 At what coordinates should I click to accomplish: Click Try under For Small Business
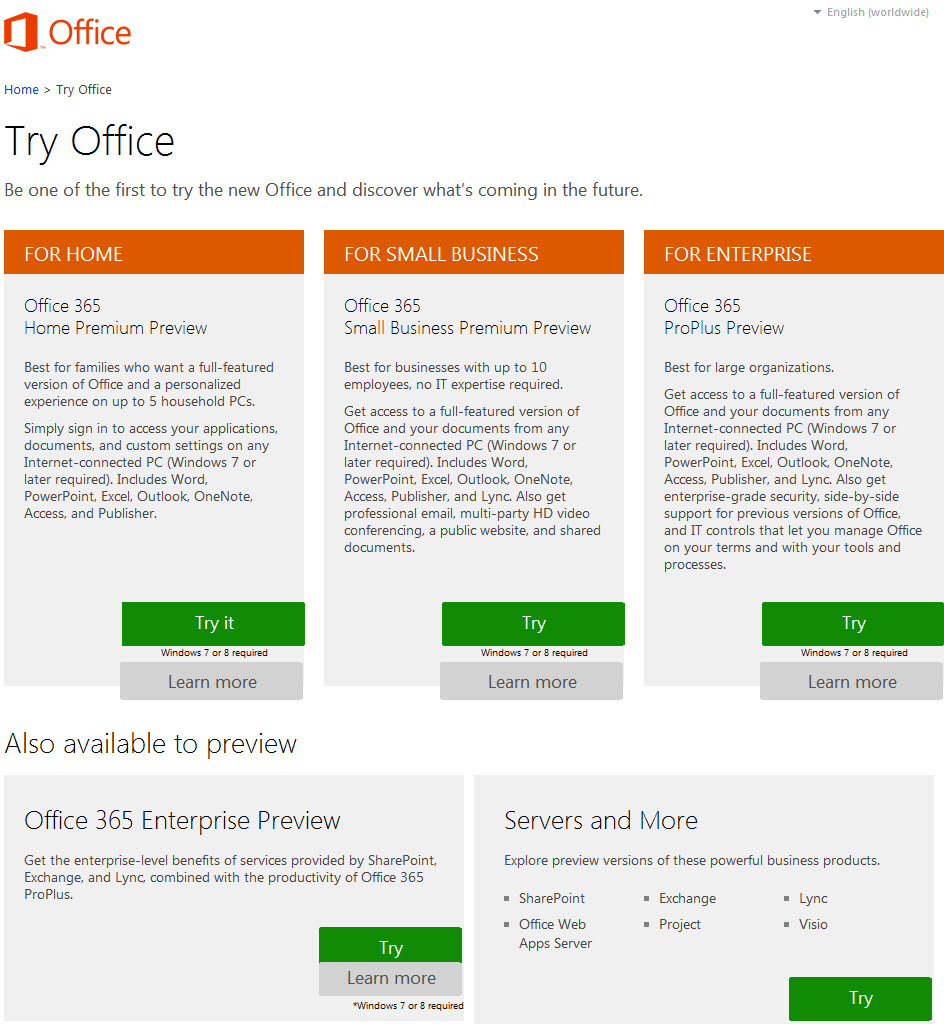point(533,623)
